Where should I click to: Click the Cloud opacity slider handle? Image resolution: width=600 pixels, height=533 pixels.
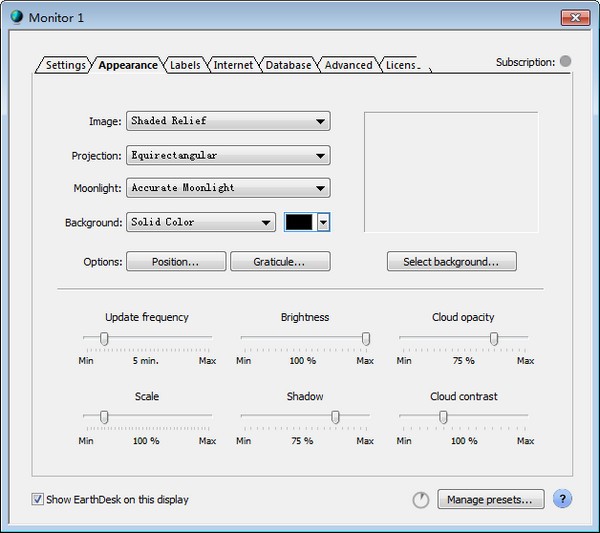coord(494,339)
